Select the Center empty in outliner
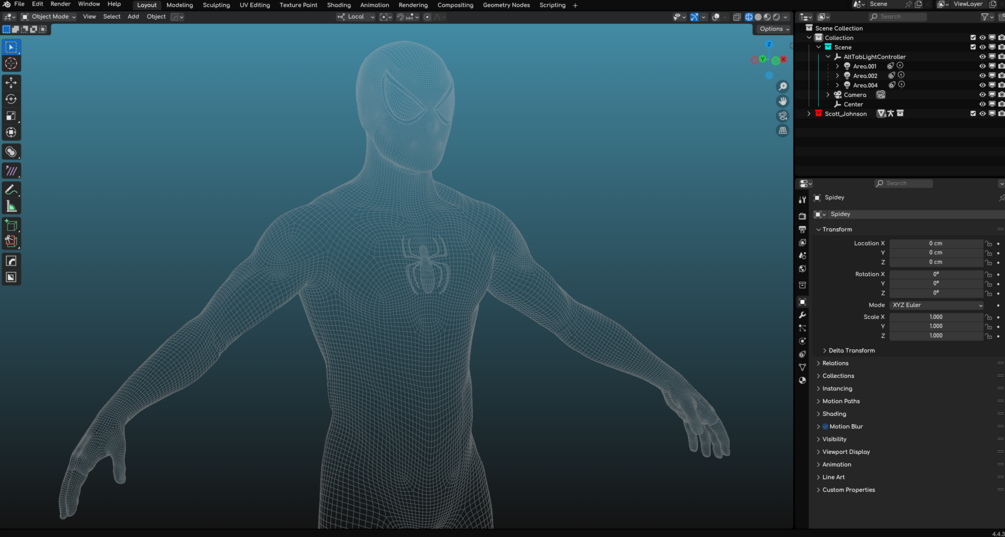This screenshot has height=537, width=1005. point(853,104)
